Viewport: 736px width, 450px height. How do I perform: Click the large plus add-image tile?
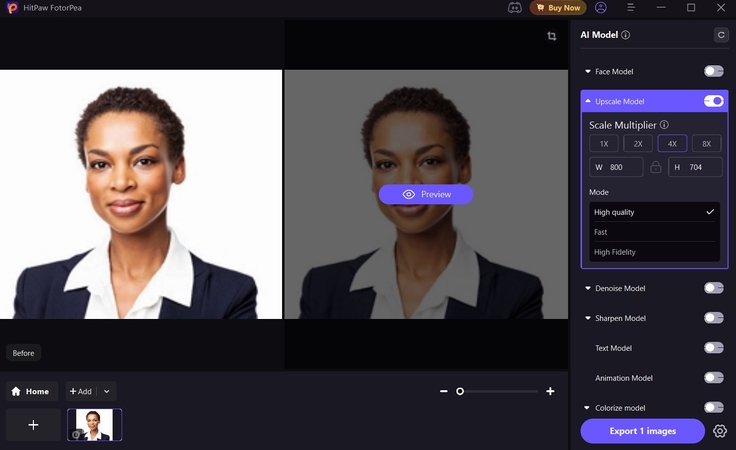(33, 425)
